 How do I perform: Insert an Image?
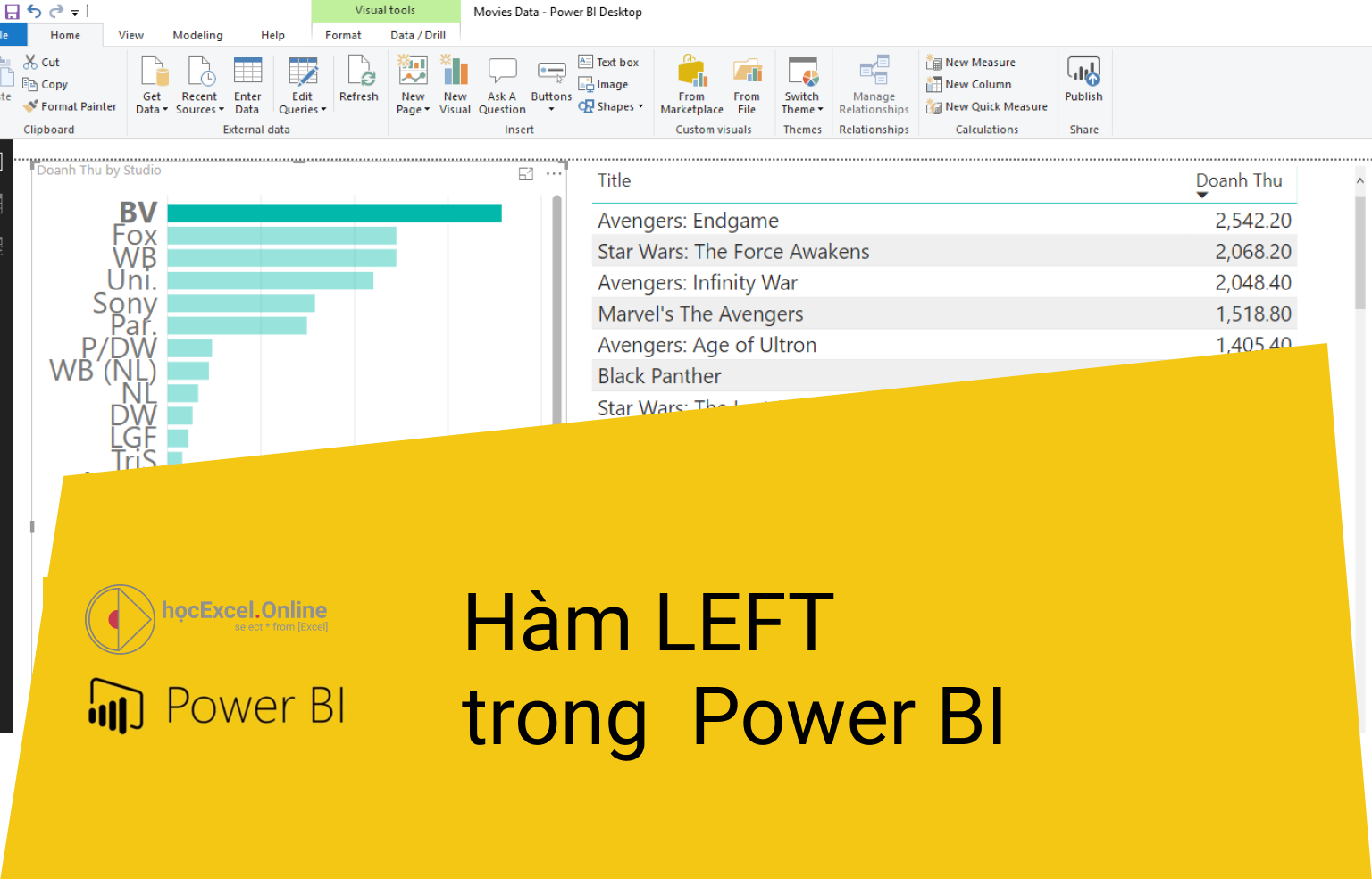coord(603,84)
